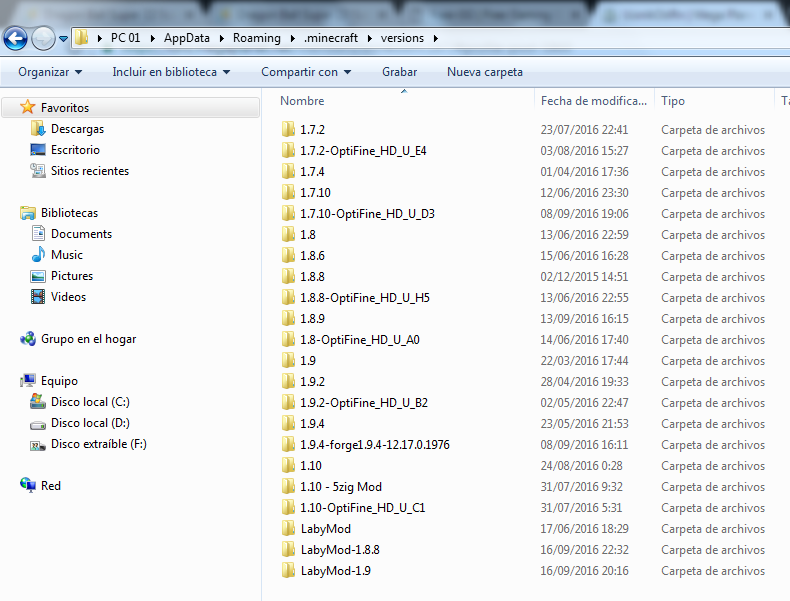Sort by the Tipo column header
The width and height of the screenshot is (790, 601).
673,101
